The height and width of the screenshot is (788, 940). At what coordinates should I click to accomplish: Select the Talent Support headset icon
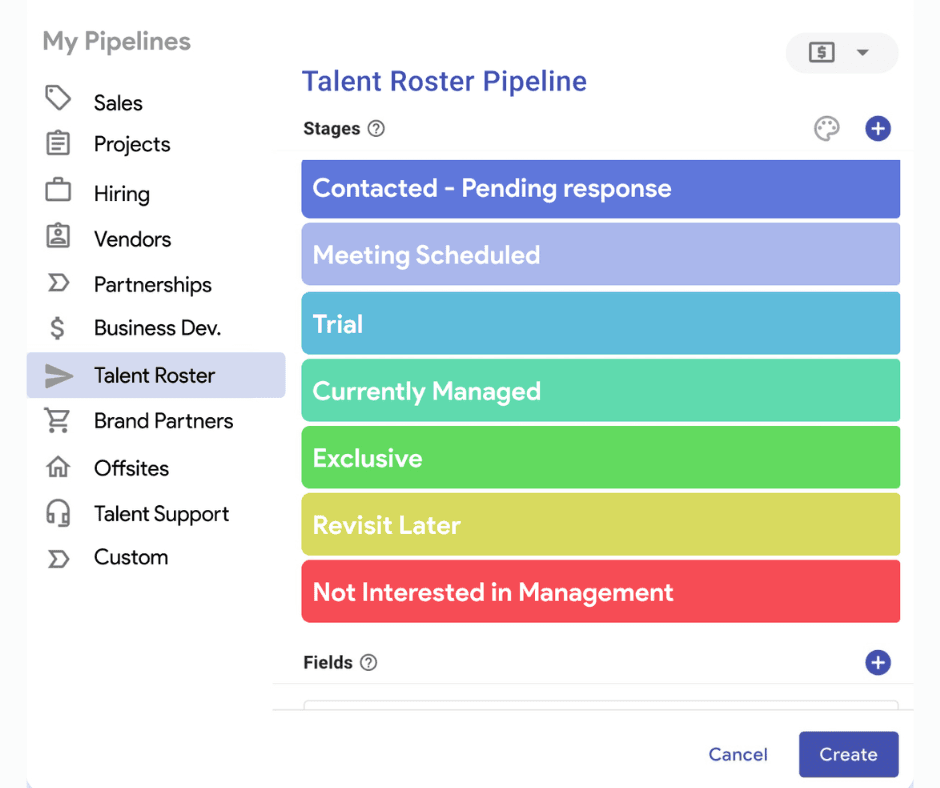(58, 513)
